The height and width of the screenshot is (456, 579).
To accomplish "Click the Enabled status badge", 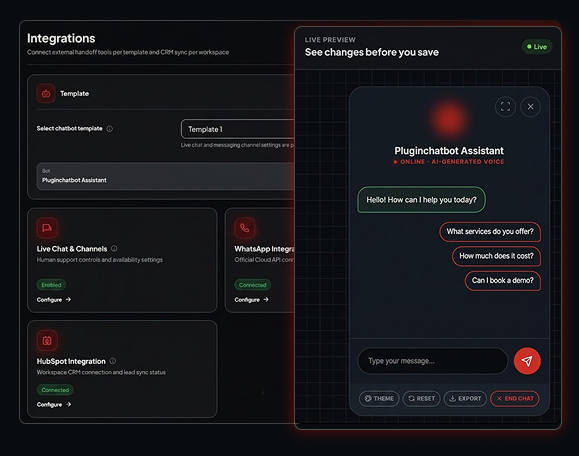I will click(x=51, y=285).
